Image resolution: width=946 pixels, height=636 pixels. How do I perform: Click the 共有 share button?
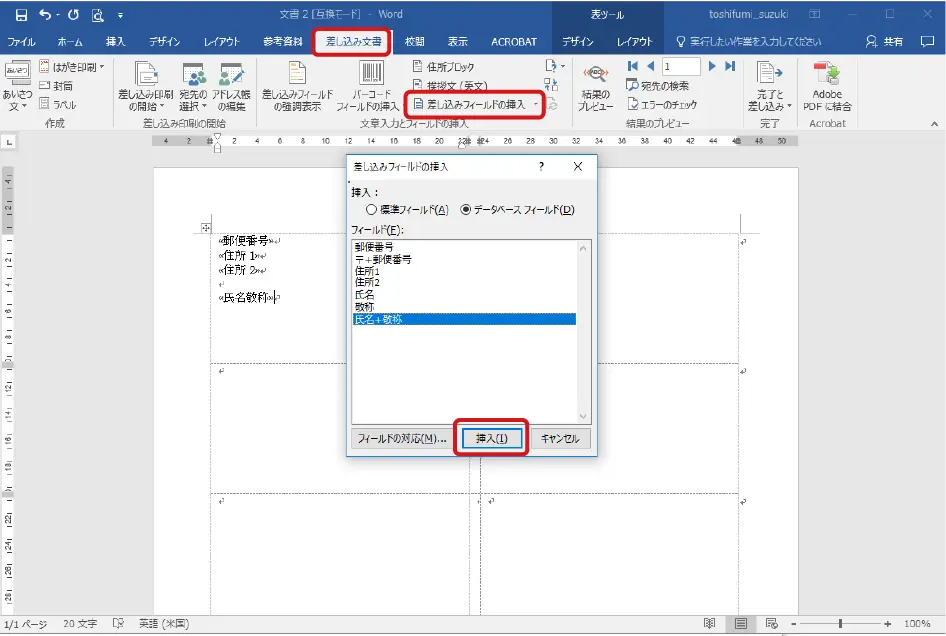[x=884, y=41]
